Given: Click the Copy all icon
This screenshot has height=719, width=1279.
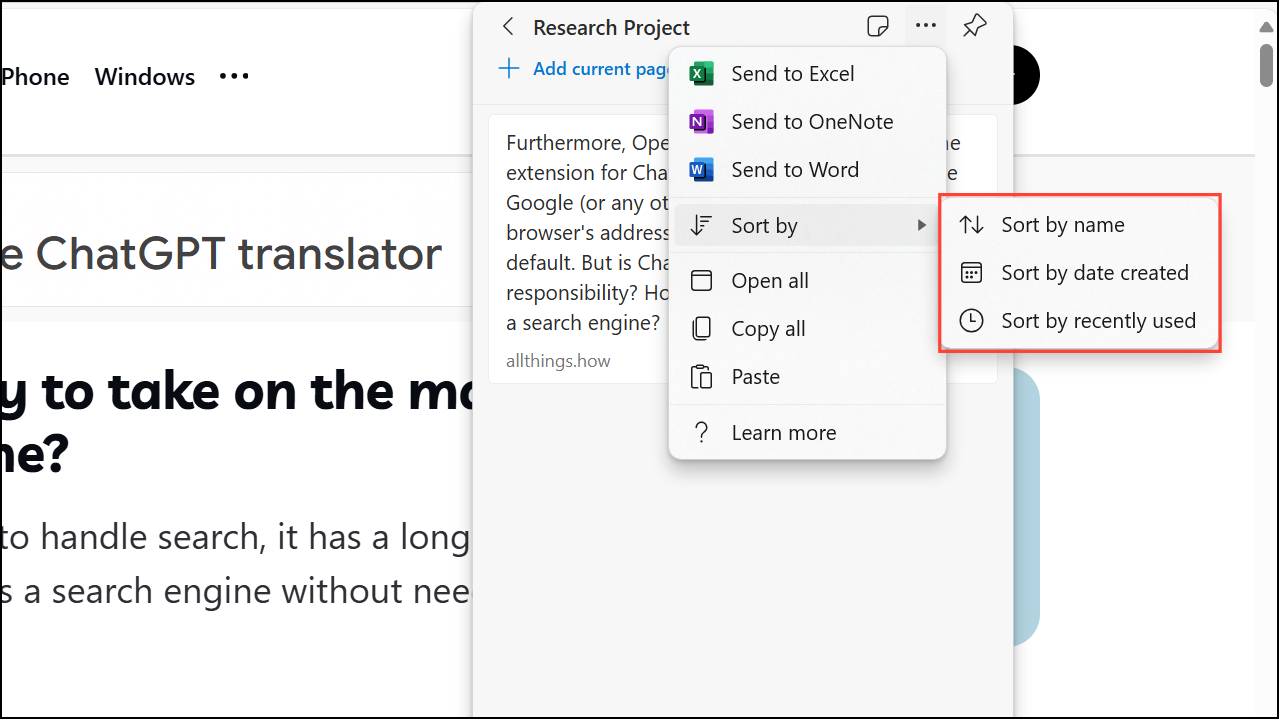Looking at the screenshot, I should (x=702, y=329).
